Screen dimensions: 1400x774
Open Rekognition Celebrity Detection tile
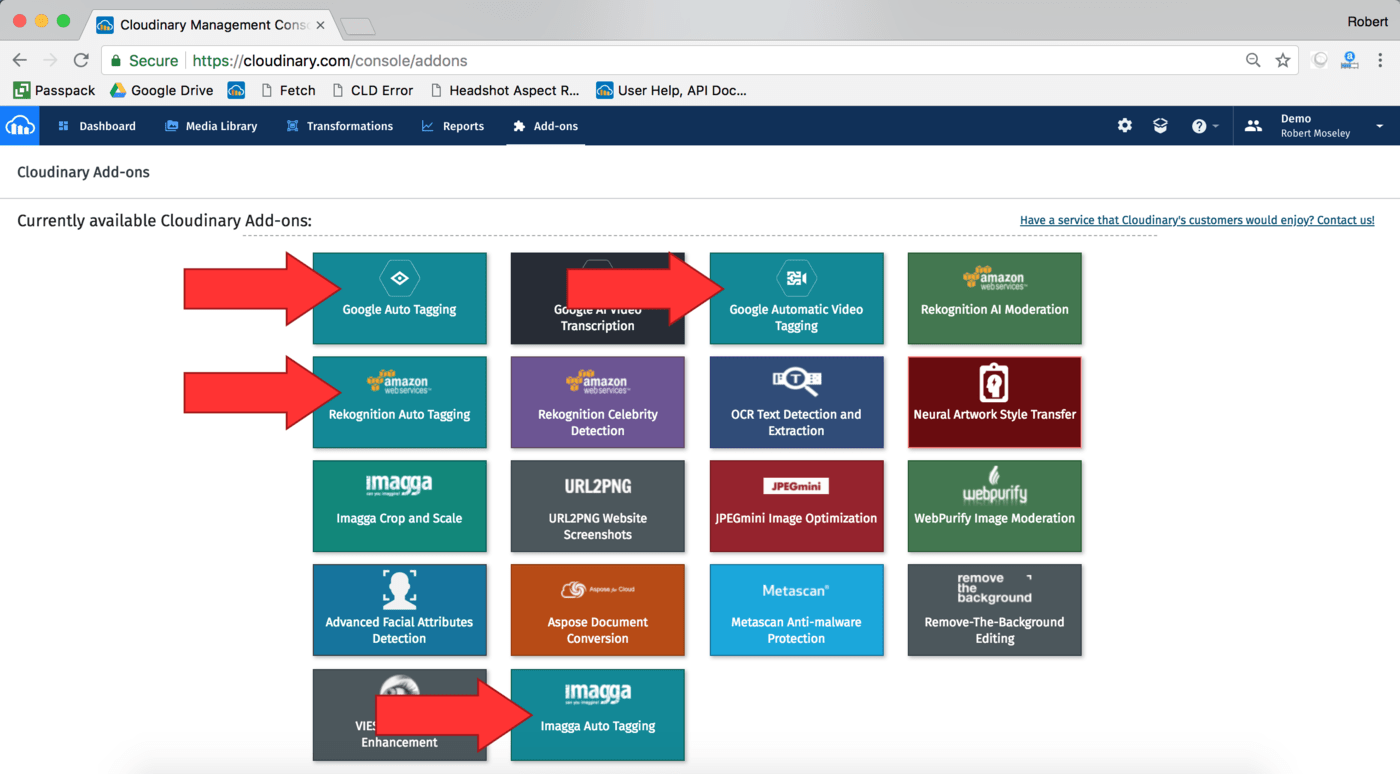coord(598,402)
